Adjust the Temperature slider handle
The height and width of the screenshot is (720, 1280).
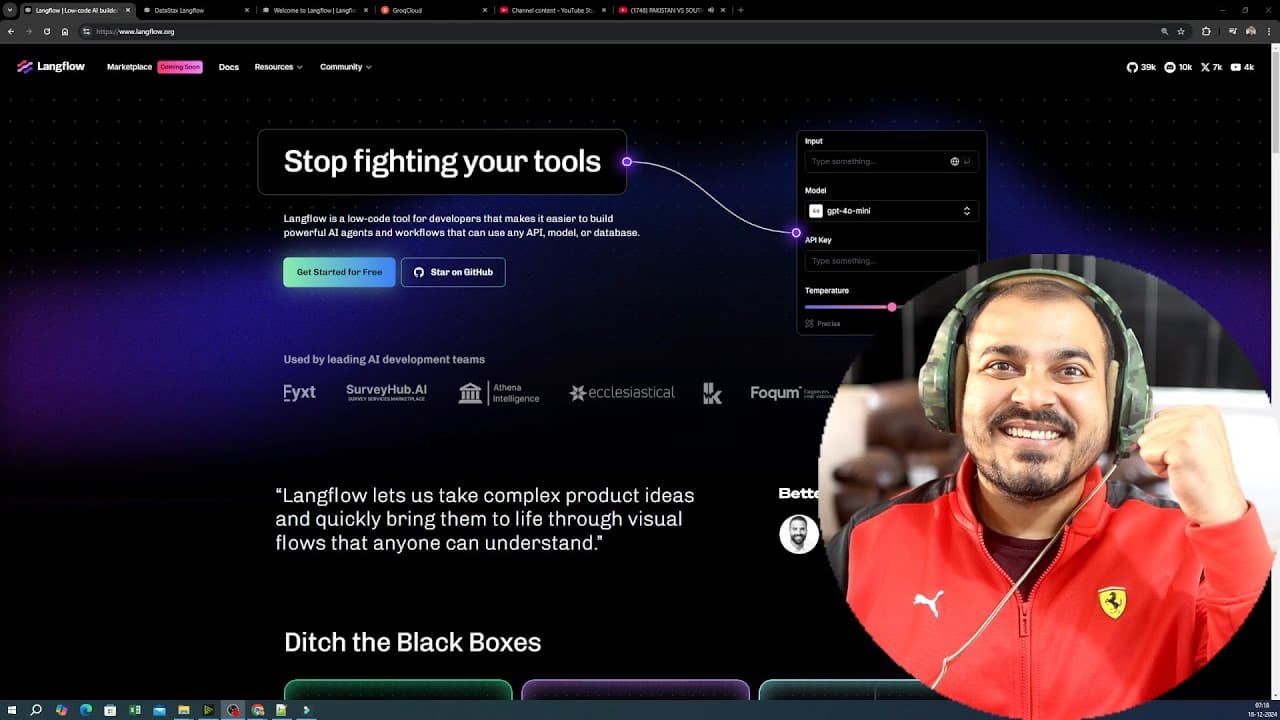tap(892, 307)
